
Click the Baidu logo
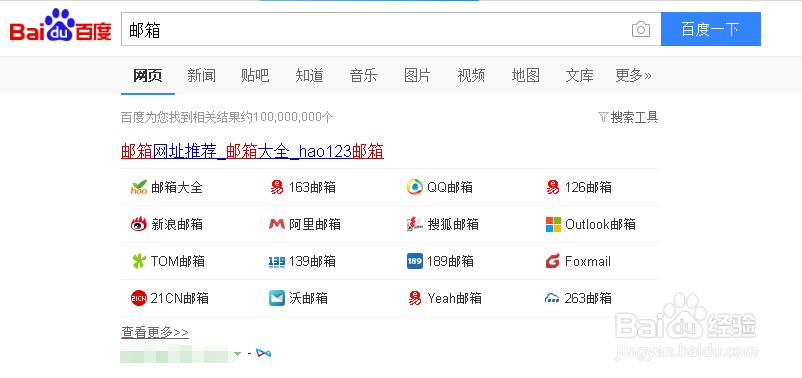point(60,26)
